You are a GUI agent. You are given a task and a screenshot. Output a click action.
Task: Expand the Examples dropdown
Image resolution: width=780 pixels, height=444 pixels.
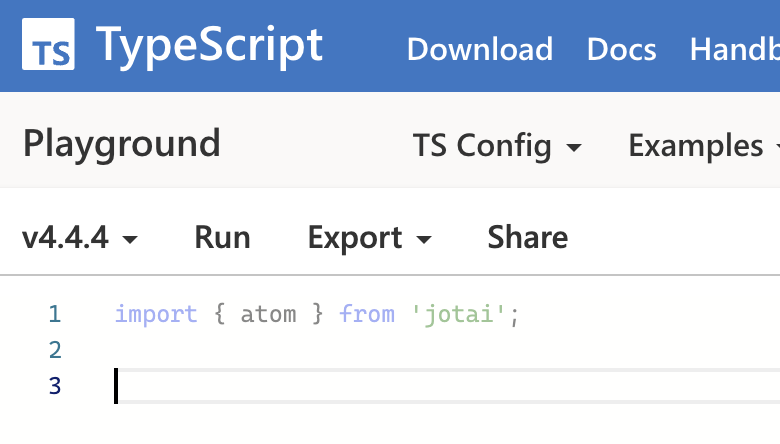pos(704,146)
